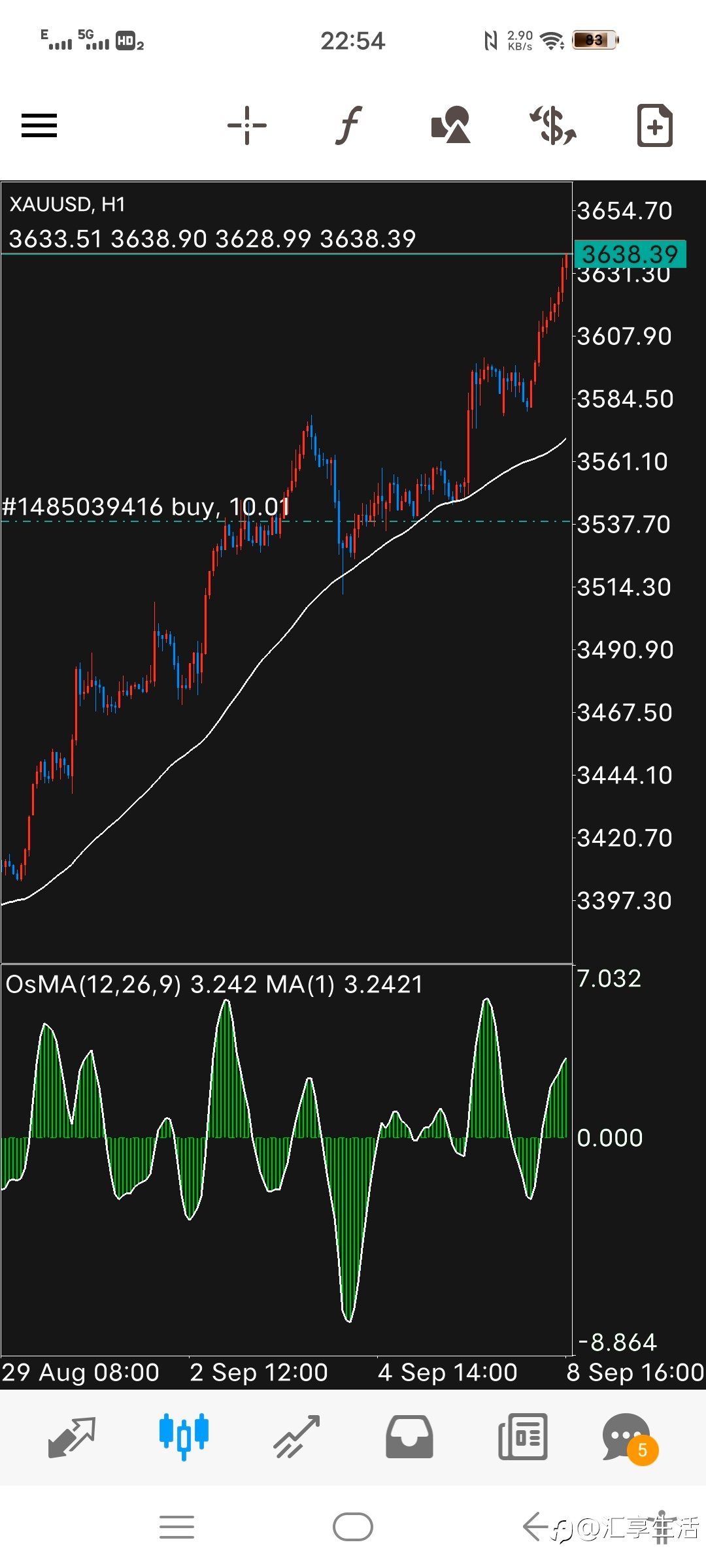Open the drawing objects shapes tool
Image resolution: width=706 pixels, height=1568 pixels.
[x=450, y=125]
